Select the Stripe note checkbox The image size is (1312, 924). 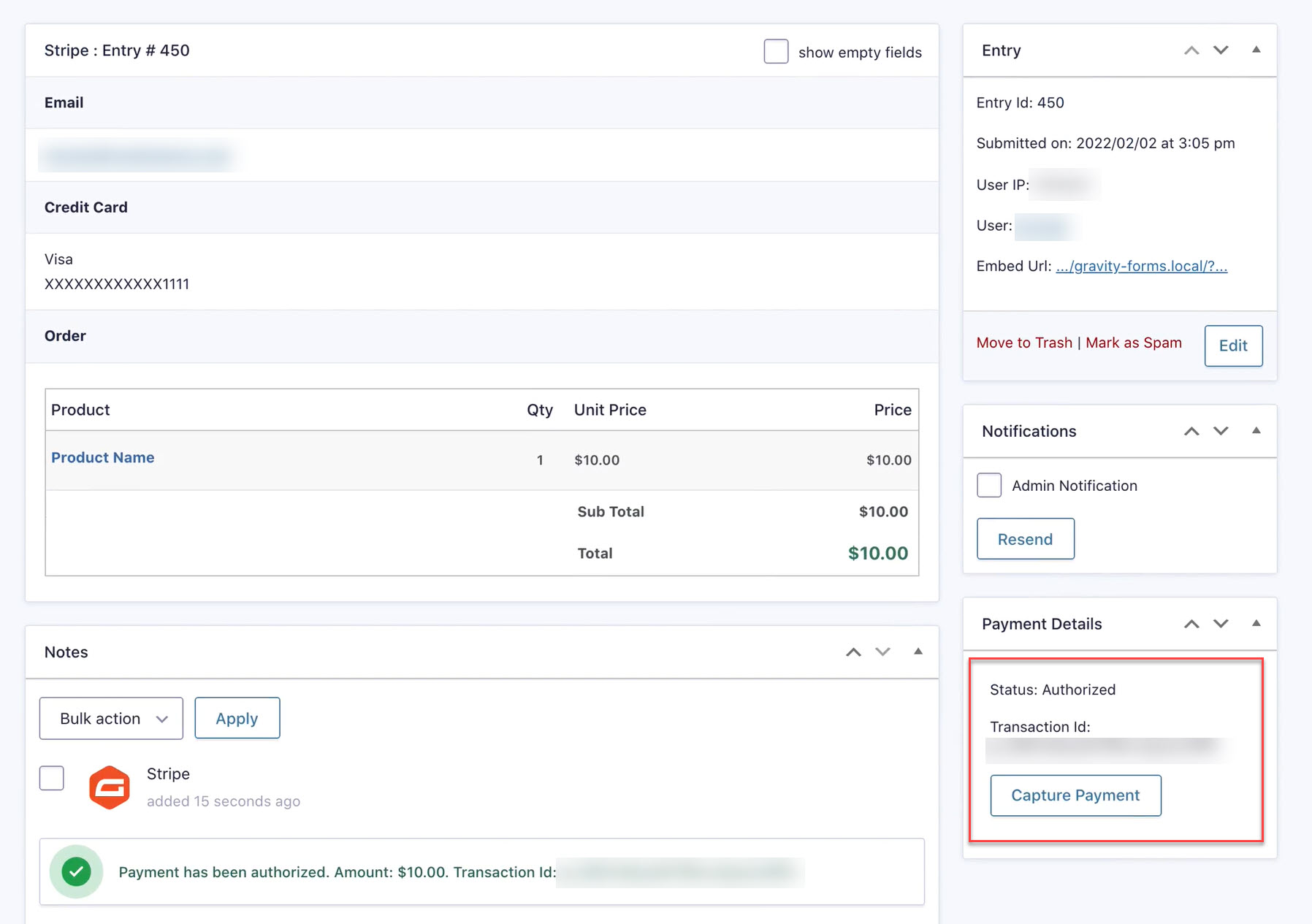coord(52,778)
